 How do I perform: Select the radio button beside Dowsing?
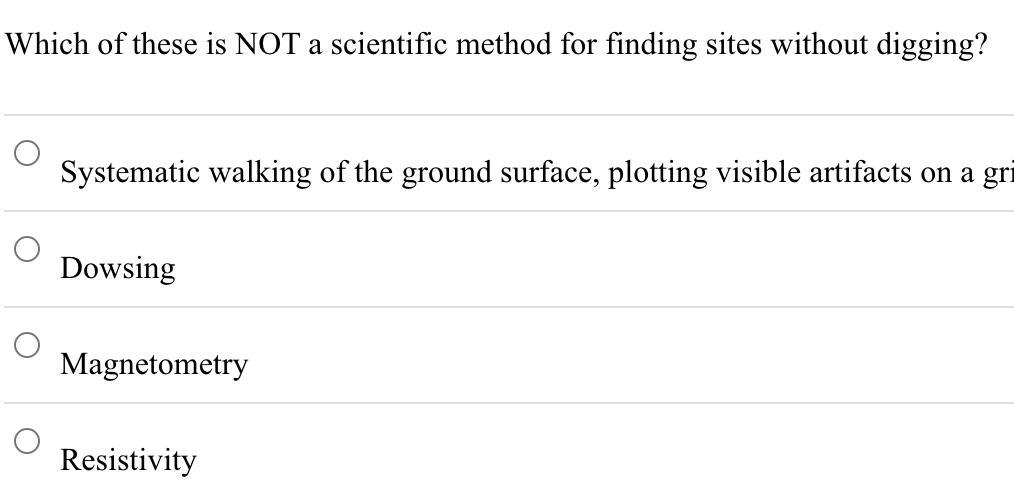tap(27, 249)
